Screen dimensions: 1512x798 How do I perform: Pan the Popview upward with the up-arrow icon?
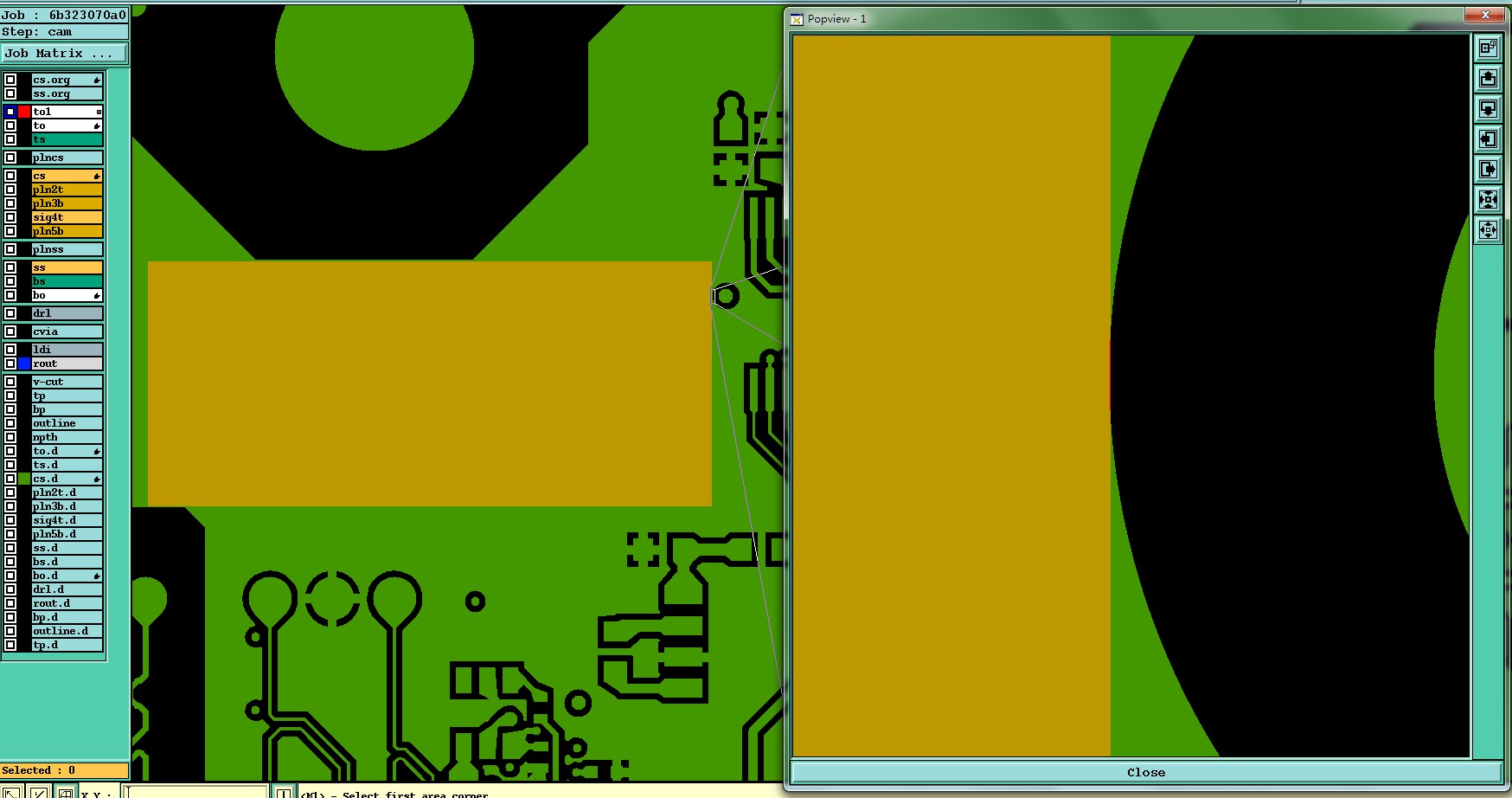(1488, 79)
